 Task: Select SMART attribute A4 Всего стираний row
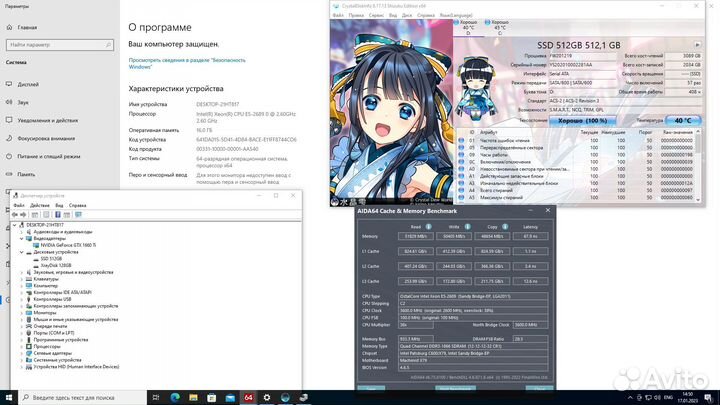click(576, 190)
